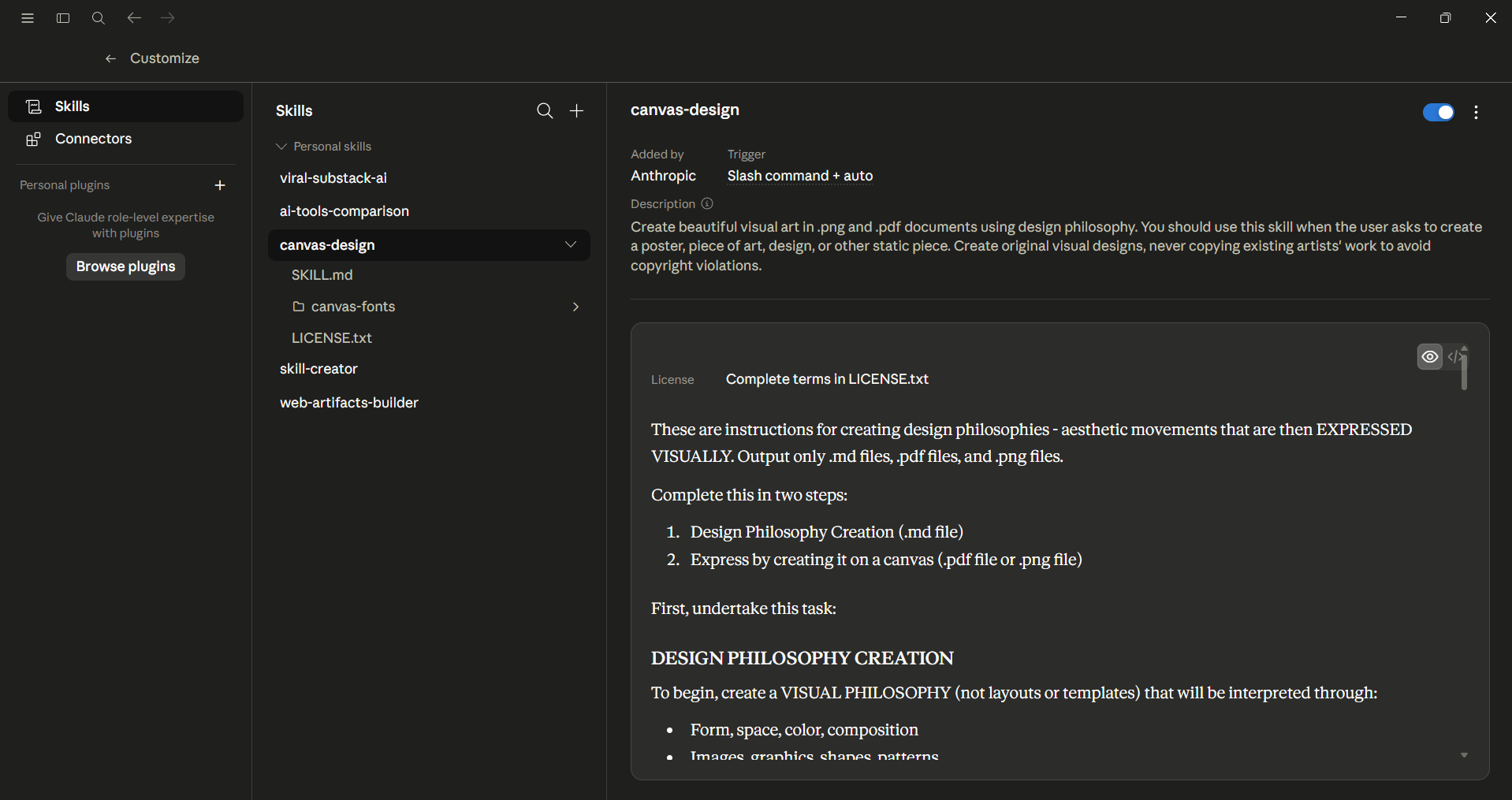Screen dimensions: 1512x800
Task: Click the Personal plugins label
Action: pyautogui.click(x=65, y=185)
